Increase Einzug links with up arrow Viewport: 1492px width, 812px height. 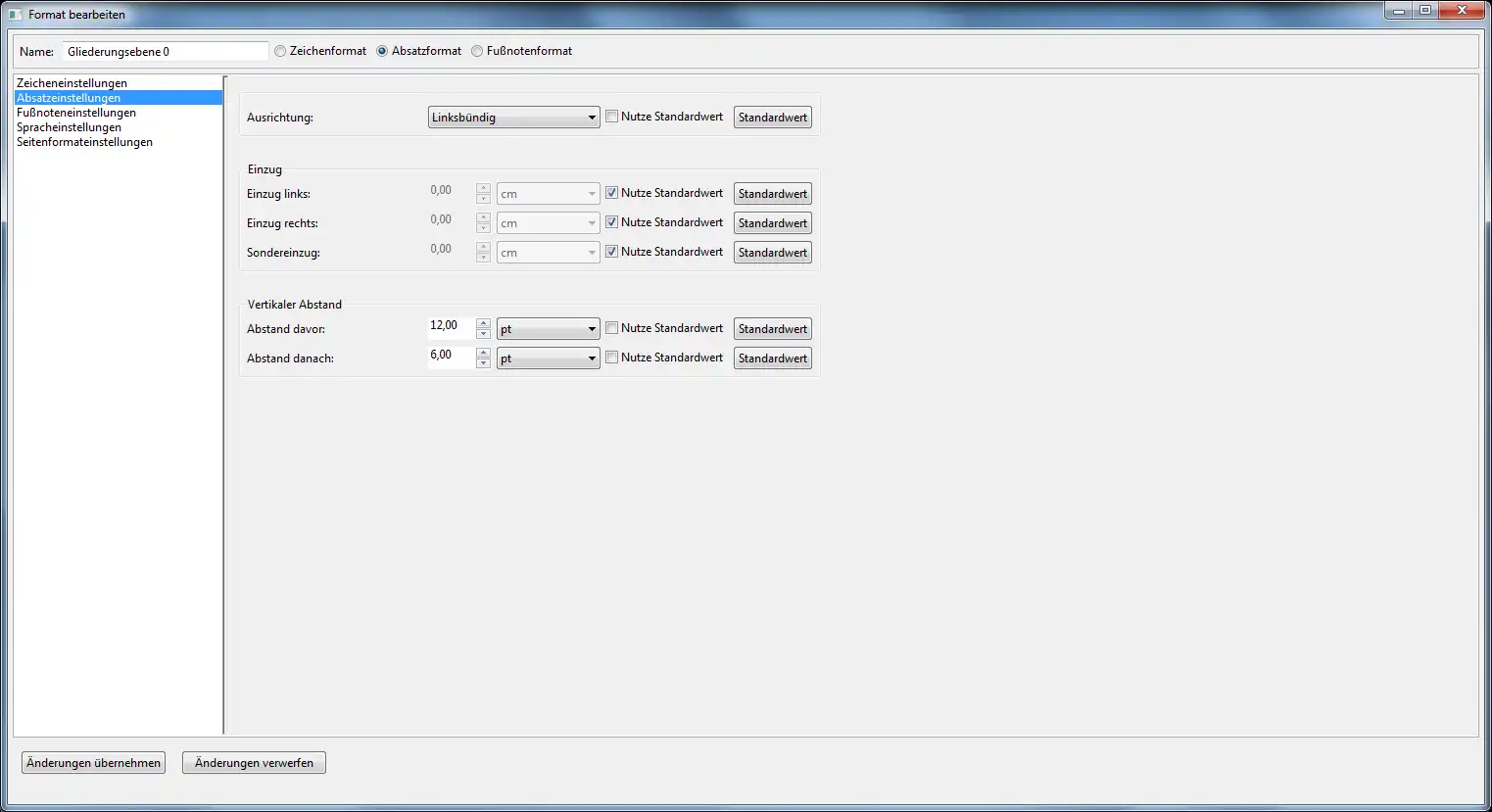[483, 188]
